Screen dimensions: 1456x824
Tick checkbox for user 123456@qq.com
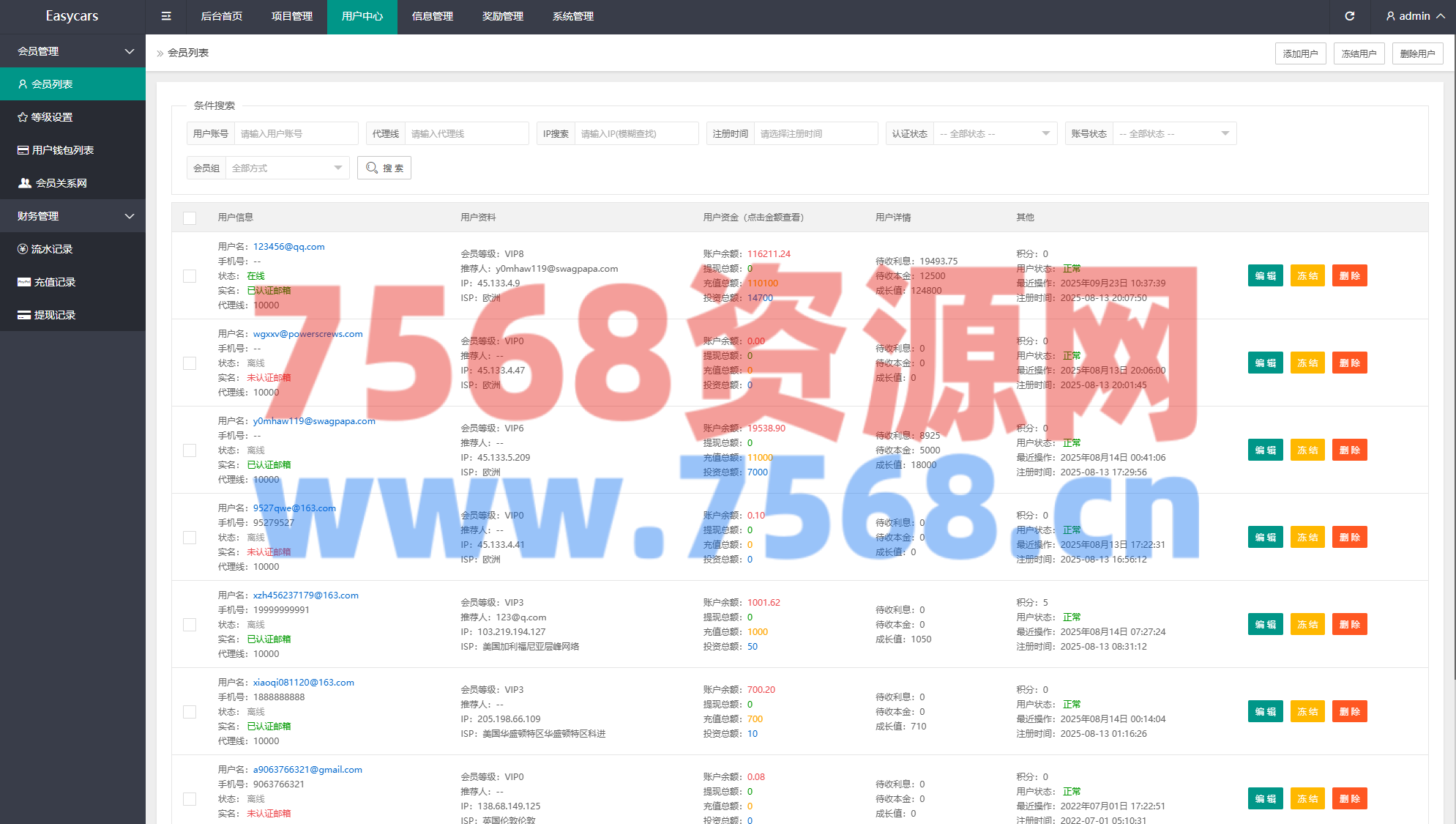tap(190, 276)
